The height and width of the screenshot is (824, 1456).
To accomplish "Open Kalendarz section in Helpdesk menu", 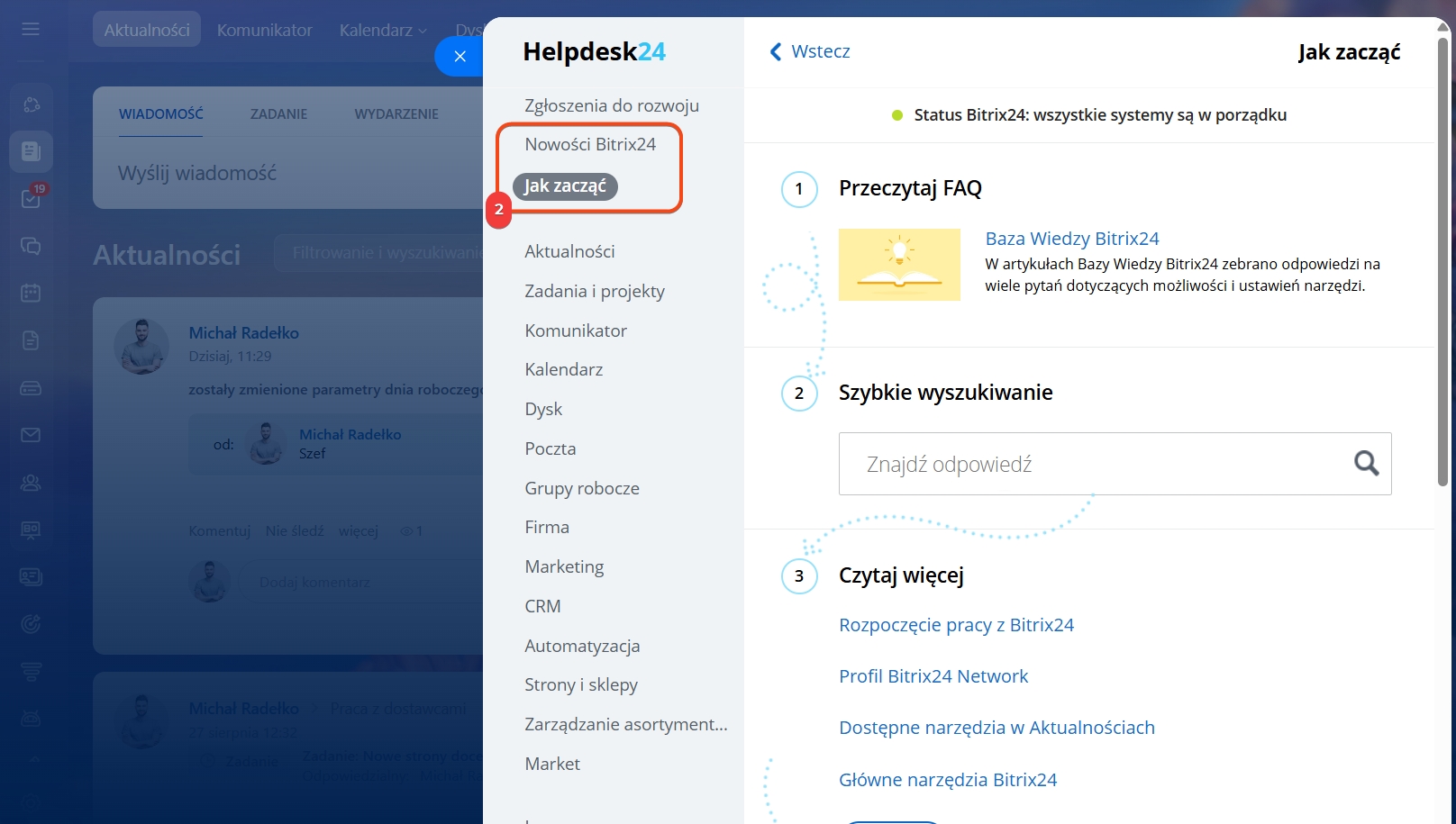I will click(x=564, y=369).
